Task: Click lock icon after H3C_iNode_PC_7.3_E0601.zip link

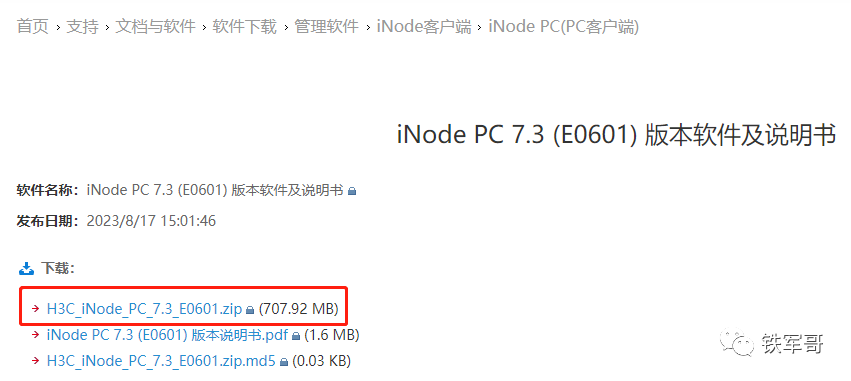Action: [x=250, y=310]
